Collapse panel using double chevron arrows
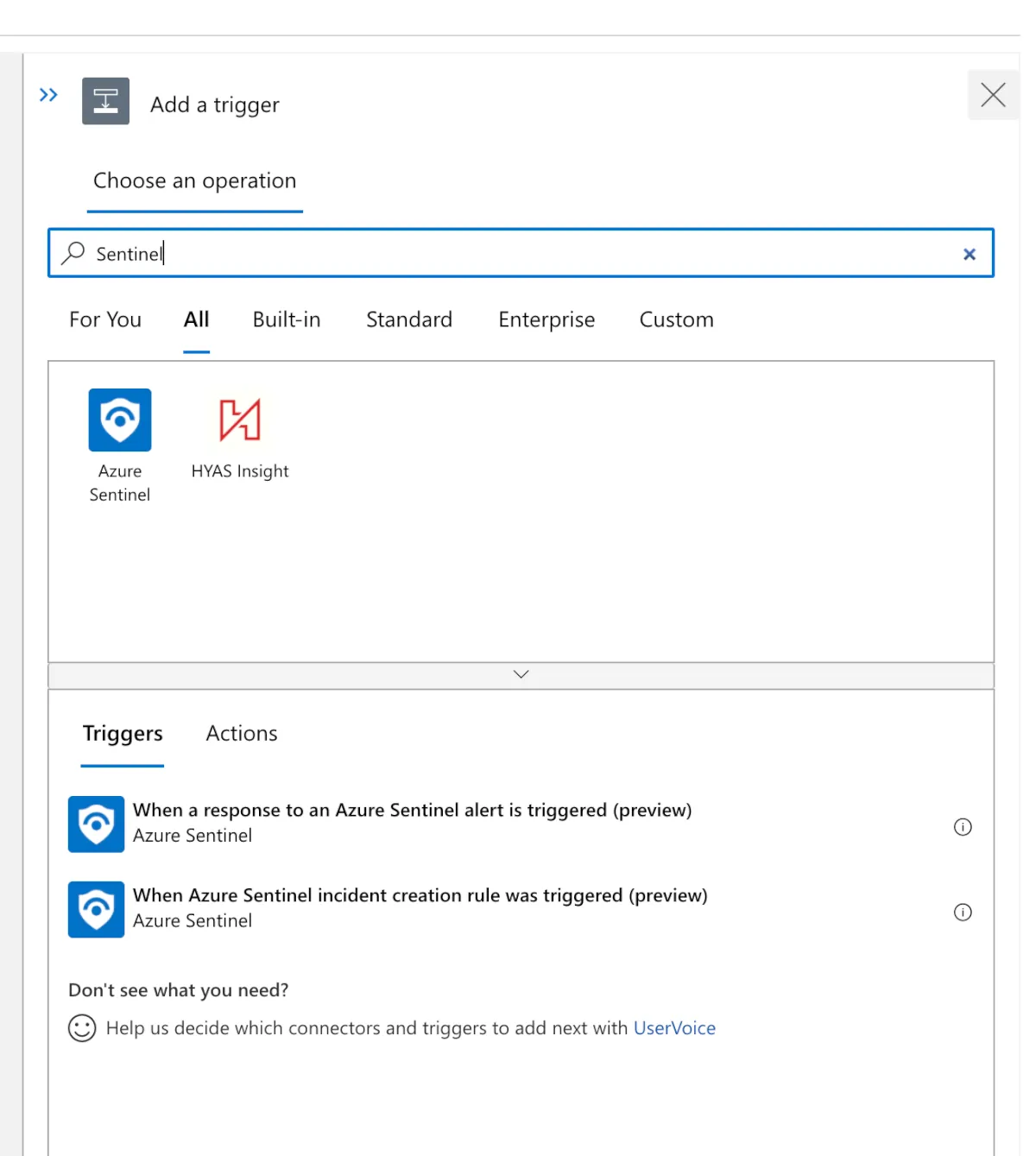Viewport: 1036px width, 1156px height. tap(48, 95)
